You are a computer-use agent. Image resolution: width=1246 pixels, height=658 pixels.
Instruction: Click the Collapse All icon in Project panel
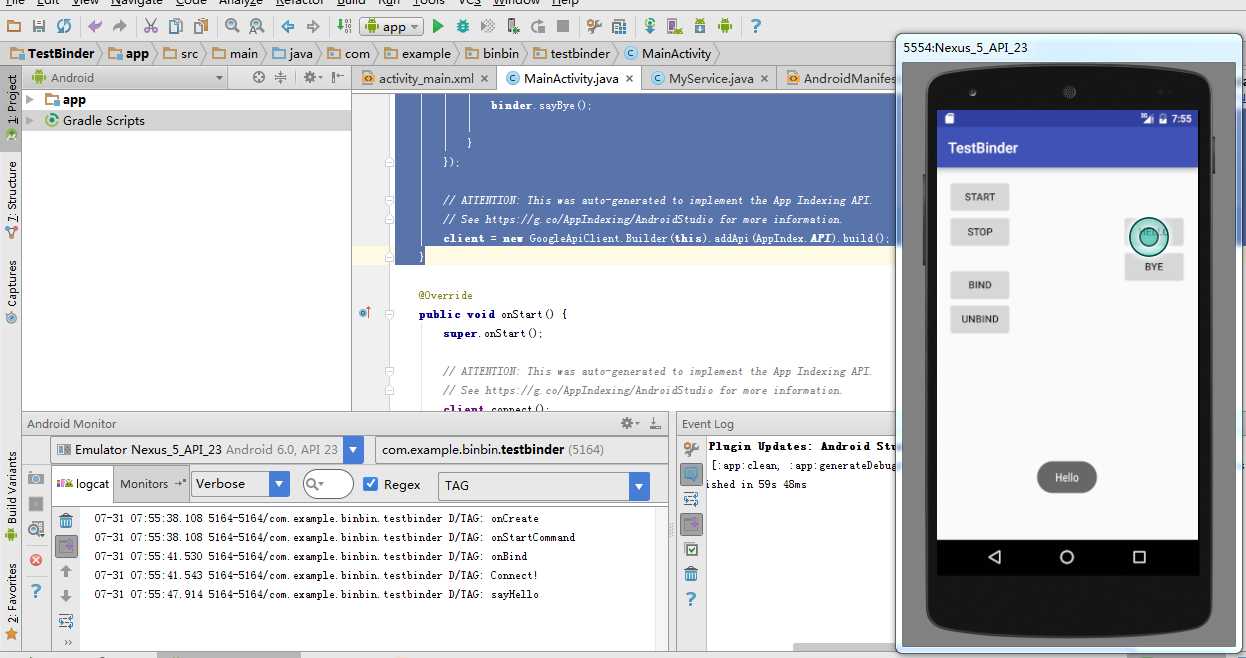tap(281, 77)
